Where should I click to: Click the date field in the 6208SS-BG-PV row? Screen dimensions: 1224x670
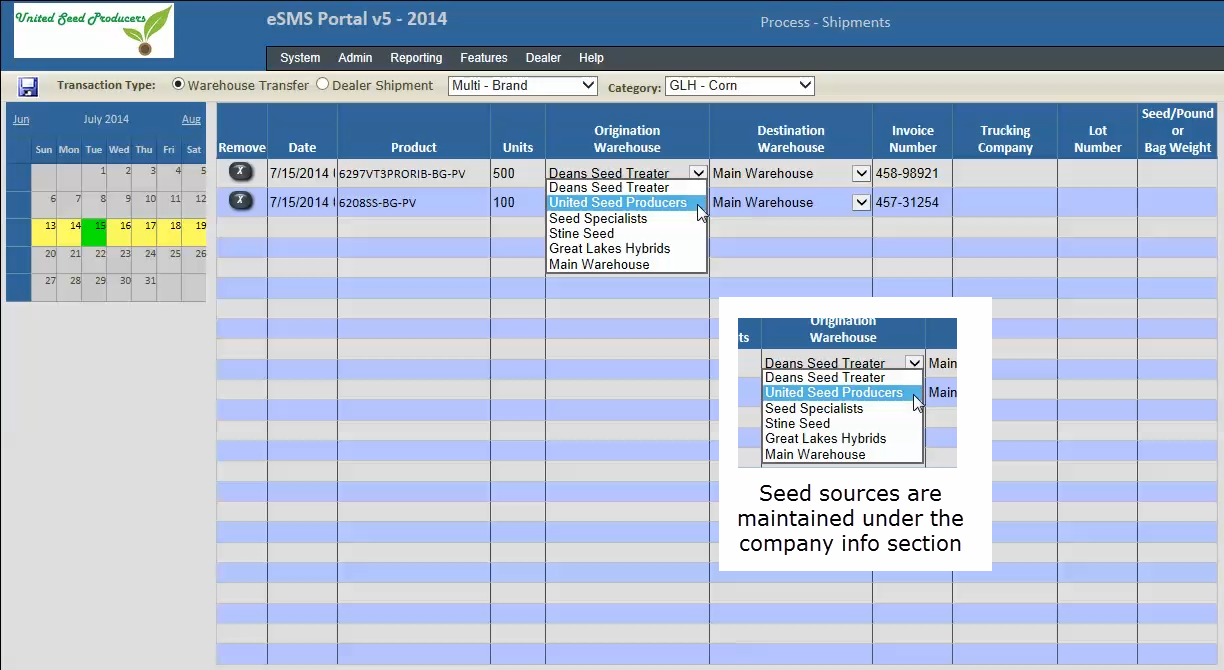click(302, 202)
